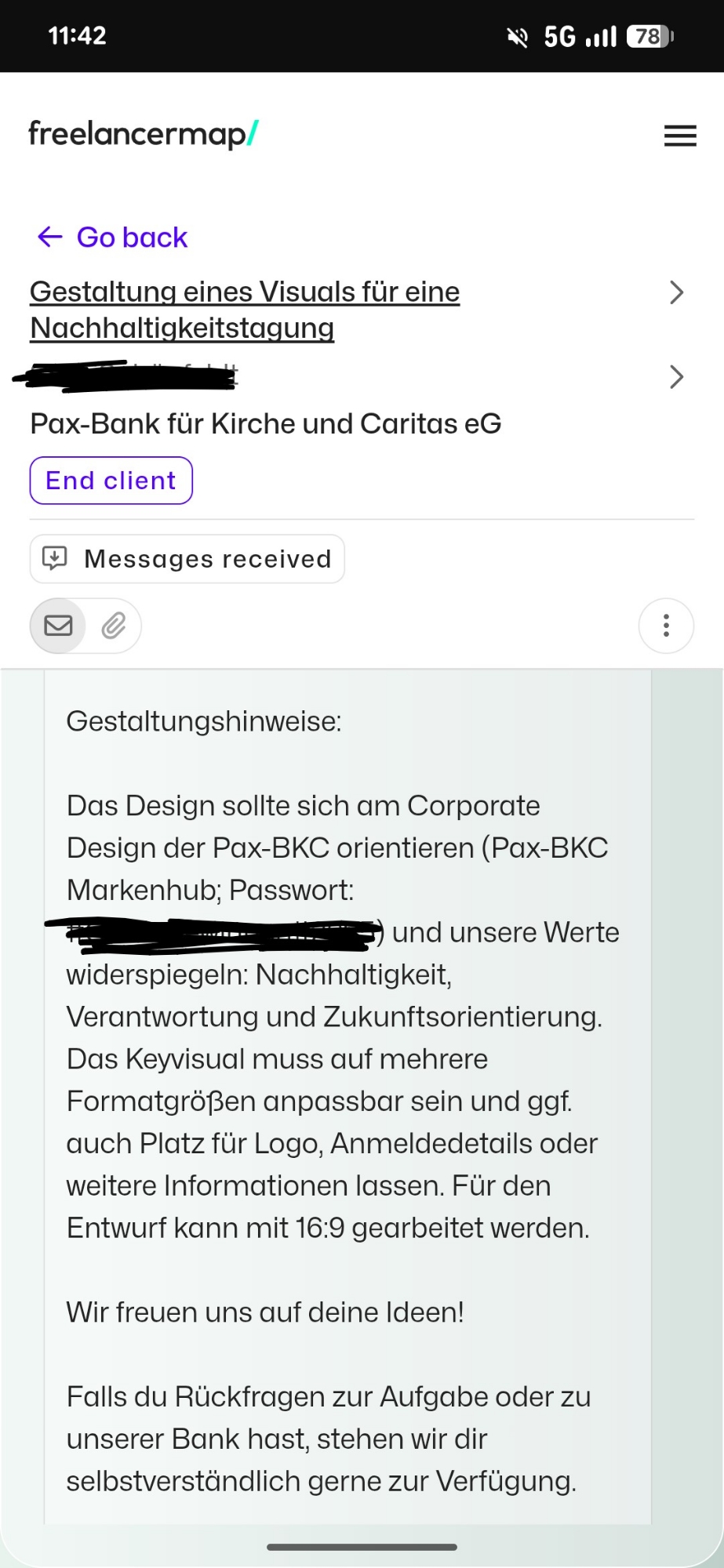Click the Messages received label
The width and height of the screenshot is (724, 1568).
pos(208,559)
